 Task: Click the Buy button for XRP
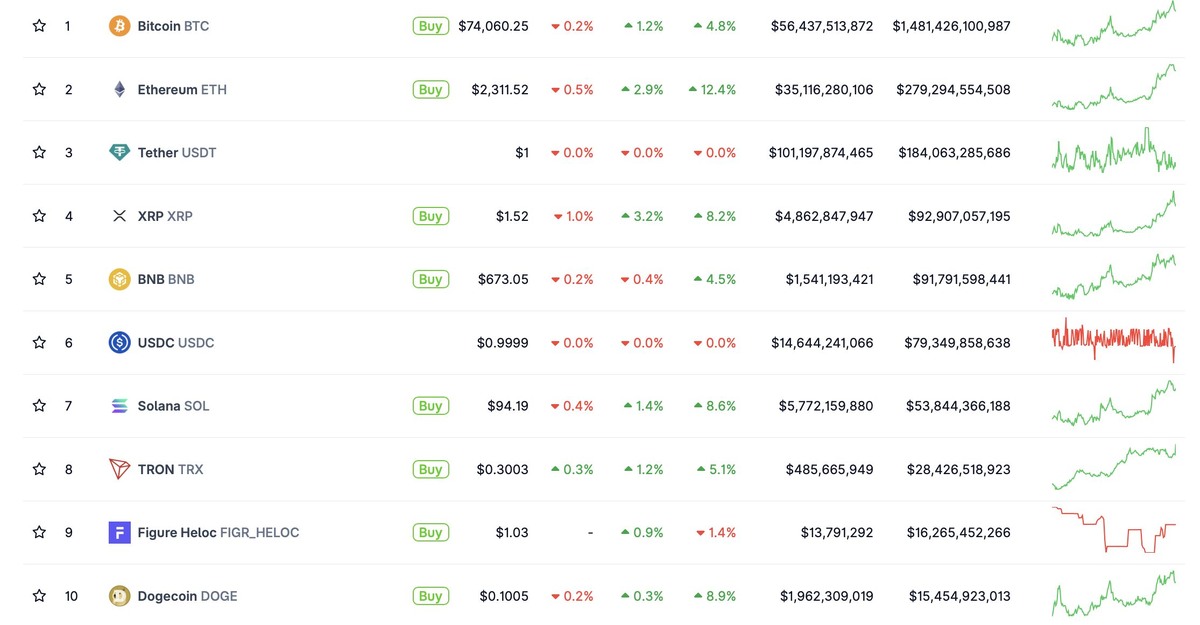tap(430, 216)
